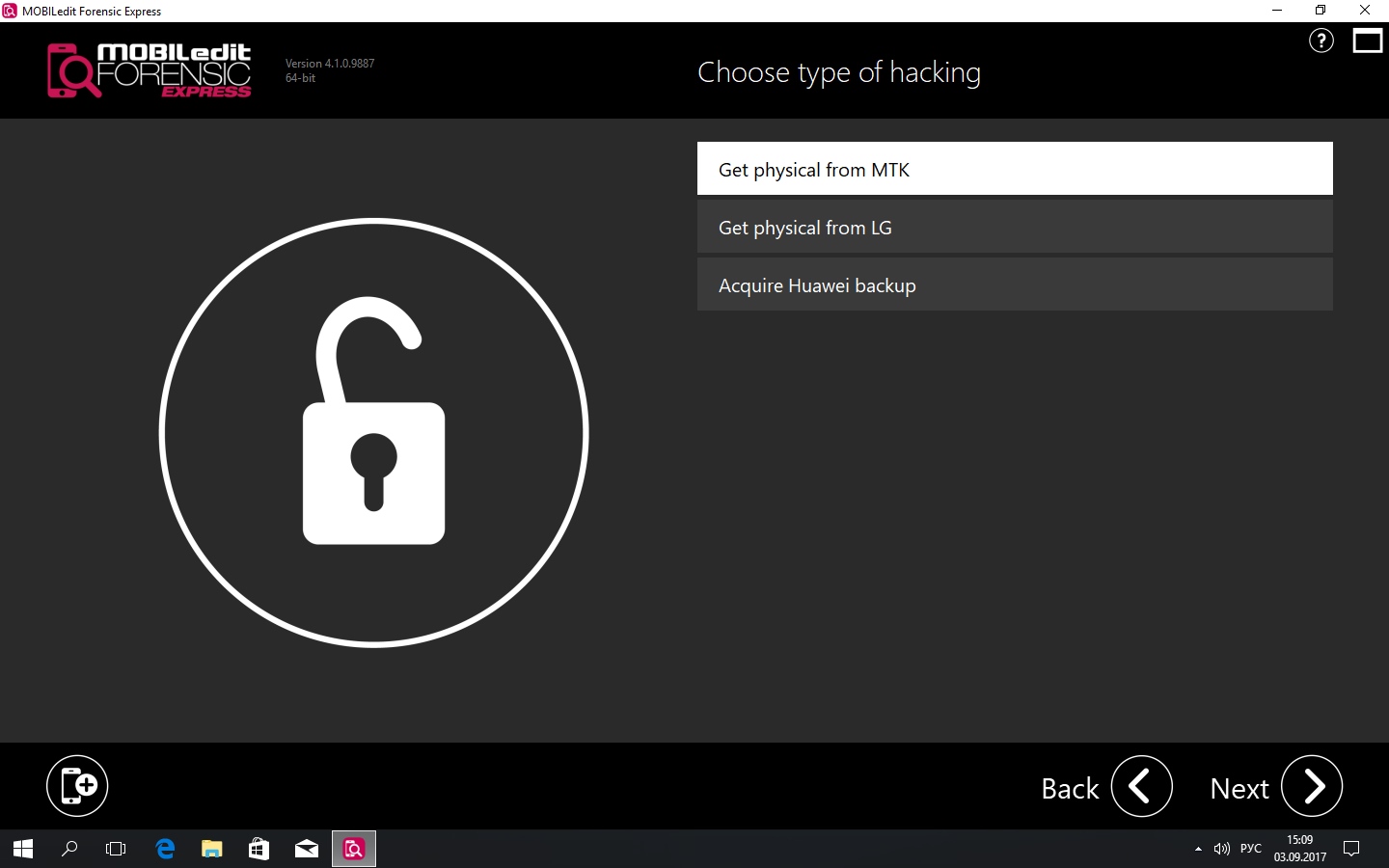The image size is (1389, 868).
Task: Click the "Next" text label
Action: click(x=1239, y=789)
